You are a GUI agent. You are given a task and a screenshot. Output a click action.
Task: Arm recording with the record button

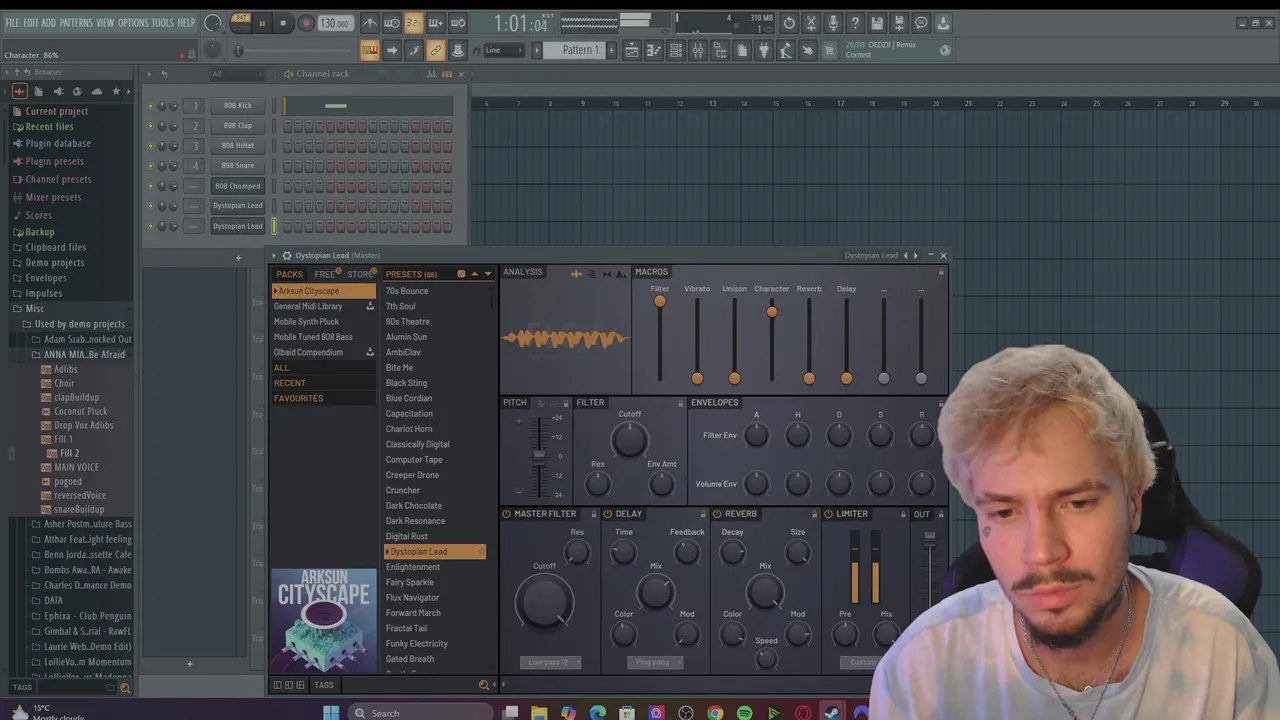306,23
